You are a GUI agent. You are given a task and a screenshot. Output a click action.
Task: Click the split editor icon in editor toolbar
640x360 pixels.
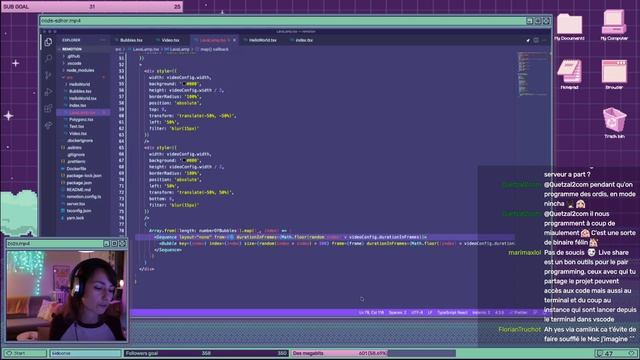(x=536, y=40)
